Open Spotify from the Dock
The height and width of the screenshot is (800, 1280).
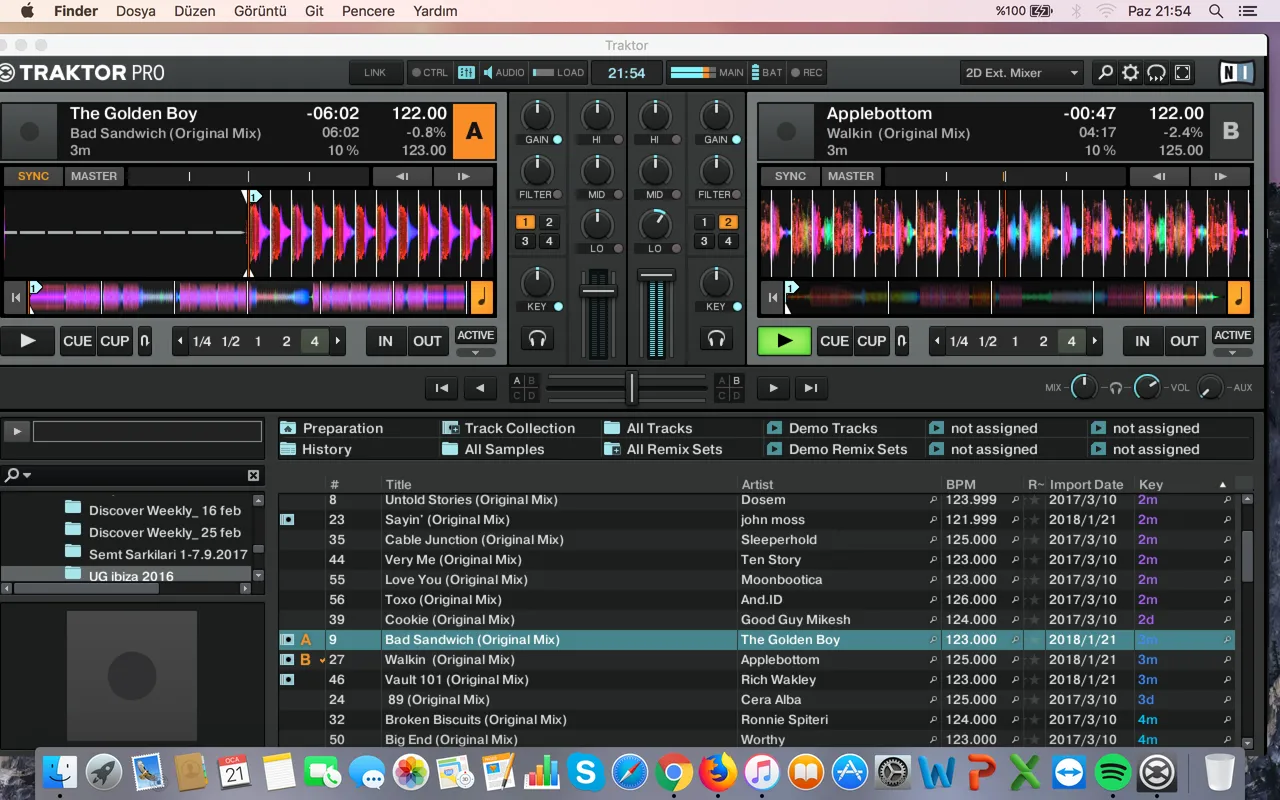pyautogui.click(x=1113, y=772)
